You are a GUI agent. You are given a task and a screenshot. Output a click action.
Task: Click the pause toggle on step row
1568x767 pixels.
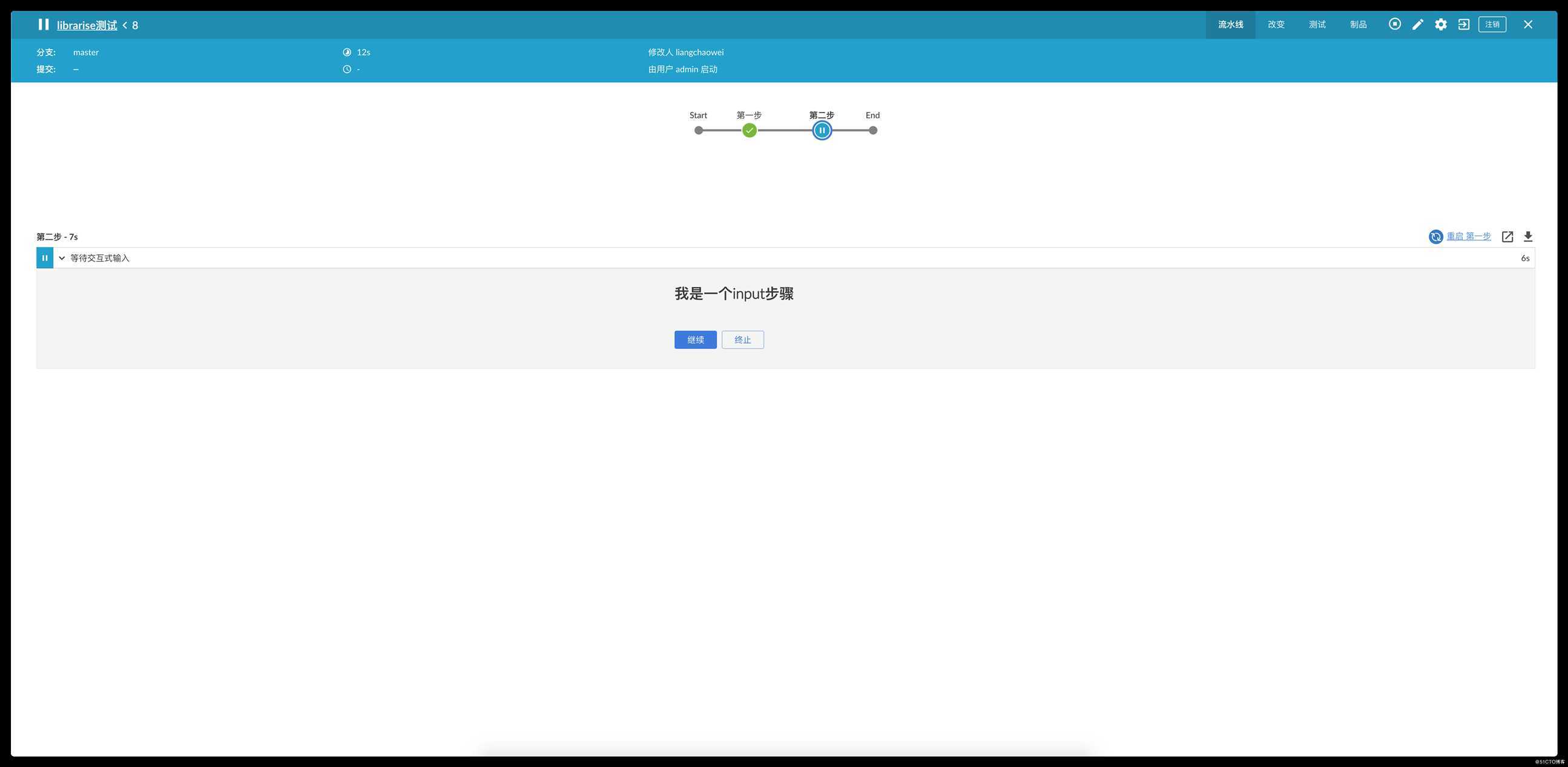[x=45, y=258]
